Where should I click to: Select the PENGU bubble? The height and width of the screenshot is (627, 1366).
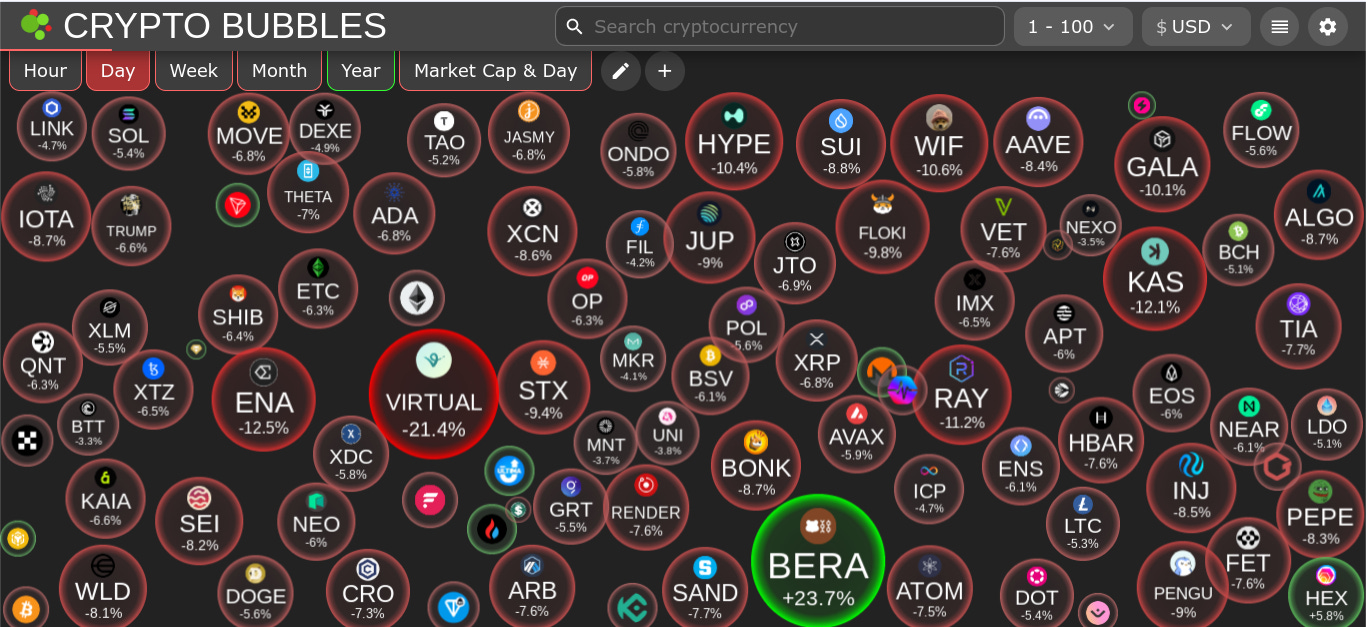pyautogui.click(x=1183, y=585)
